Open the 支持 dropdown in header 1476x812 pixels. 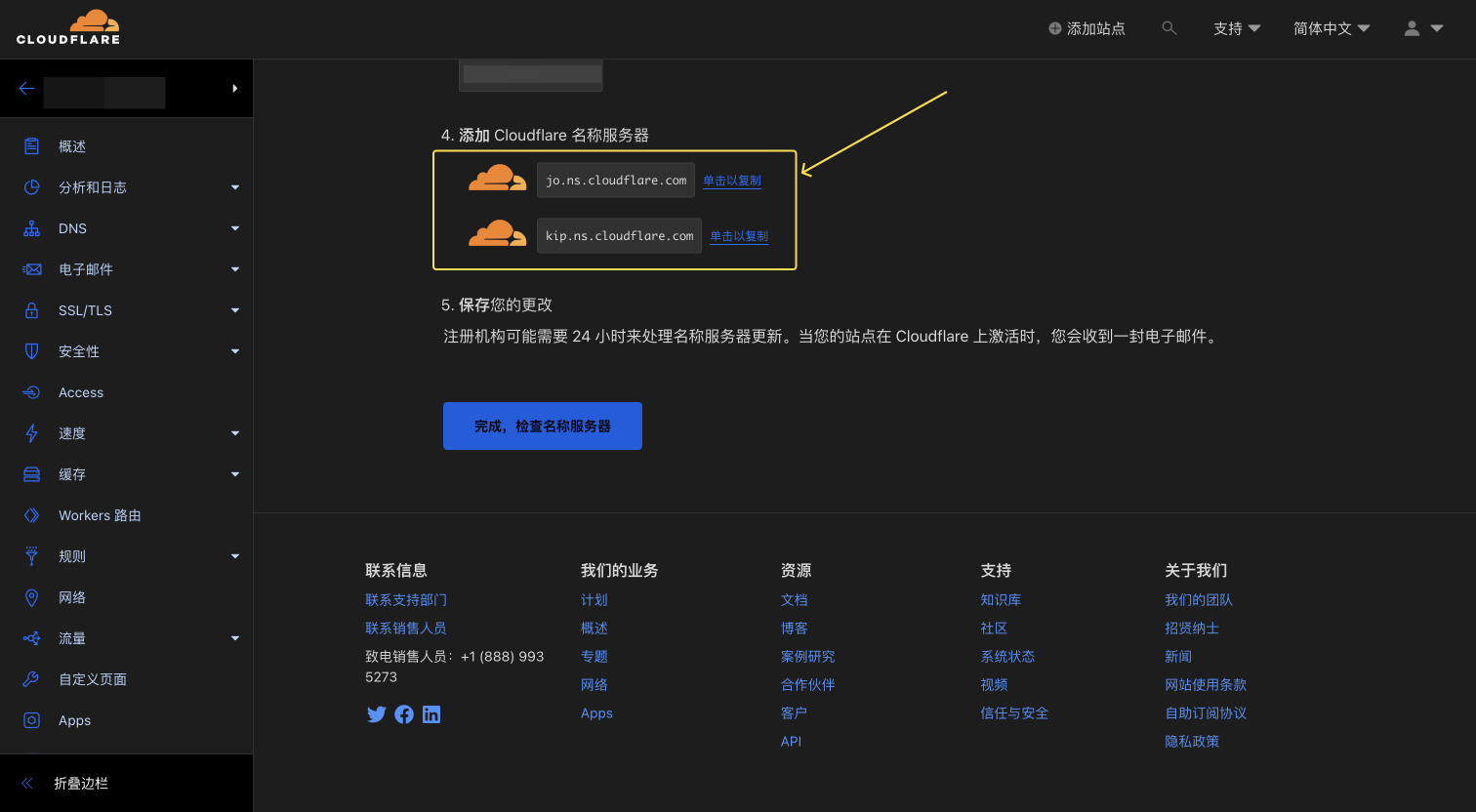pos(1237,28)
